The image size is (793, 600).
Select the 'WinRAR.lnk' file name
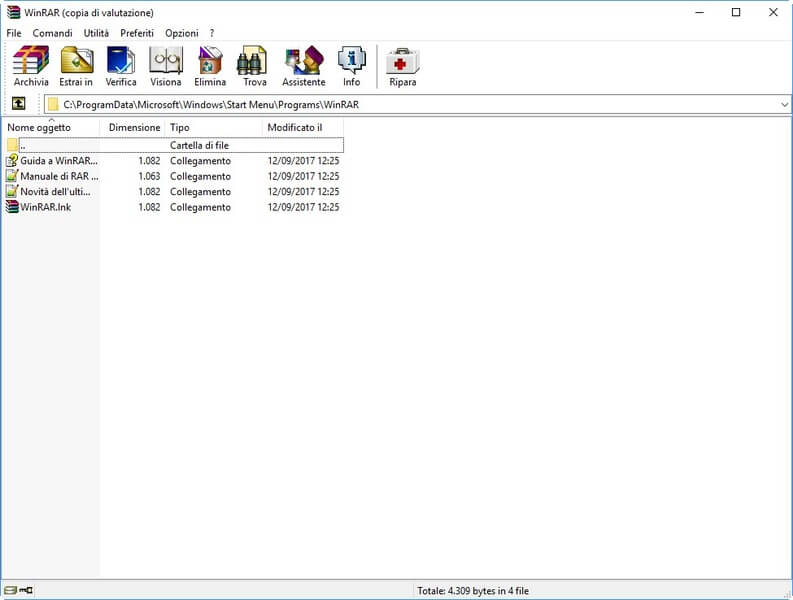click(46, 207)
